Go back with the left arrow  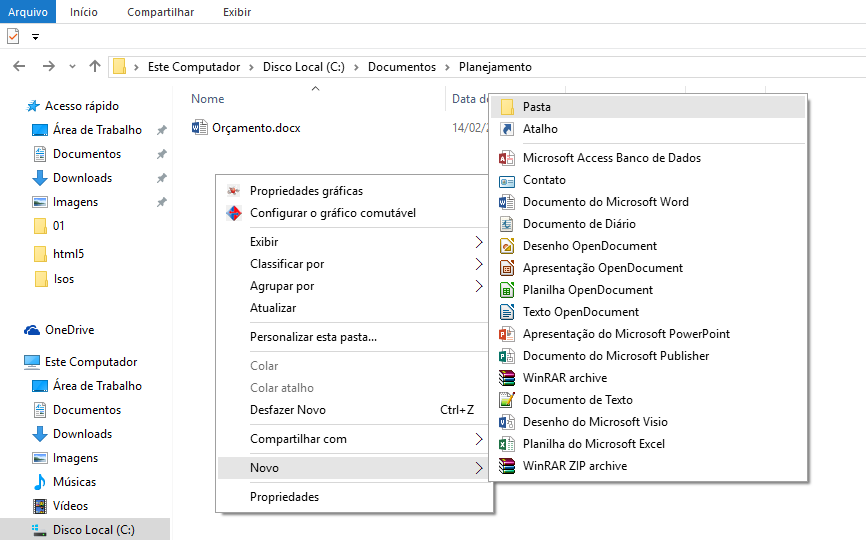pyautogui.click(x=19, y=67)
